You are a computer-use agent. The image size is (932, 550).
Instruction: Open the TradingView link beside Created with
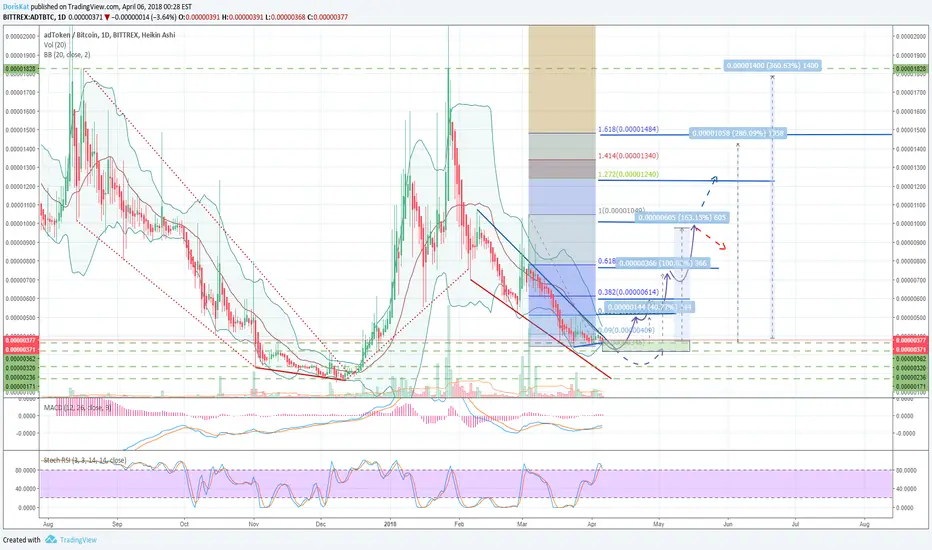pos(78,540)
